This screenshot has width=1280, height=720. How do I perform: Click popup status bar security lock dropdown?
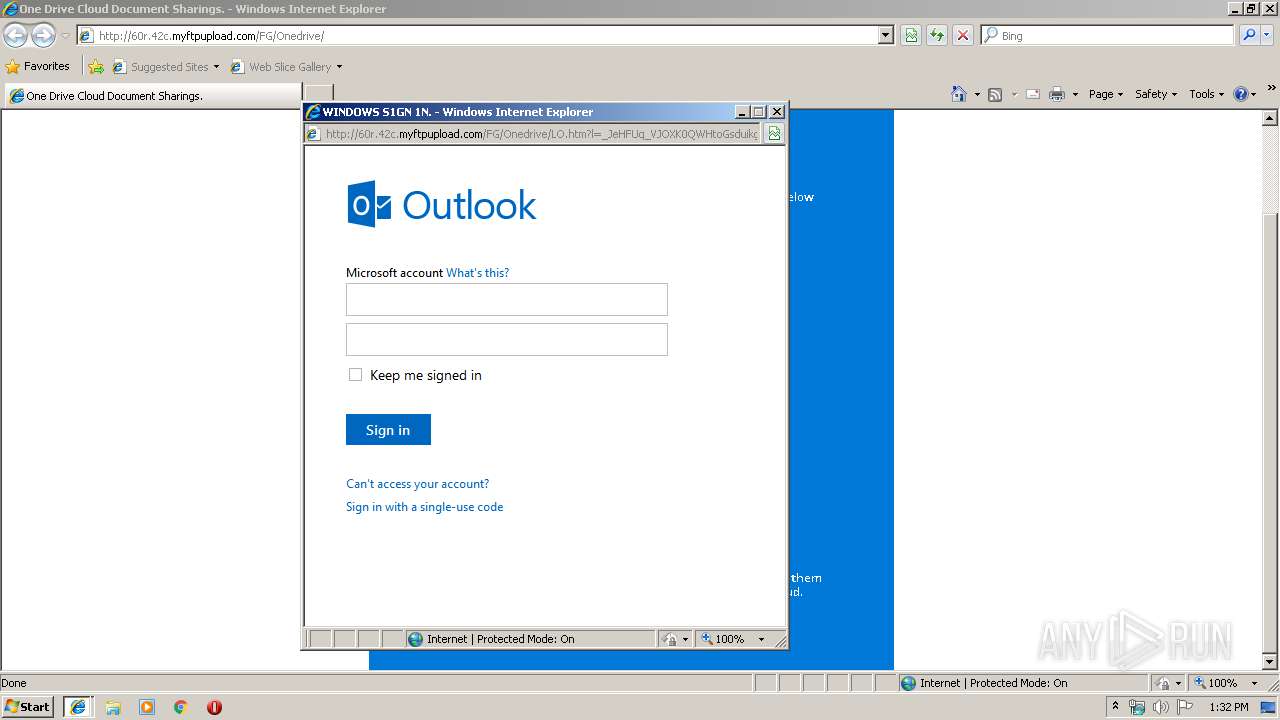[675, 639]
